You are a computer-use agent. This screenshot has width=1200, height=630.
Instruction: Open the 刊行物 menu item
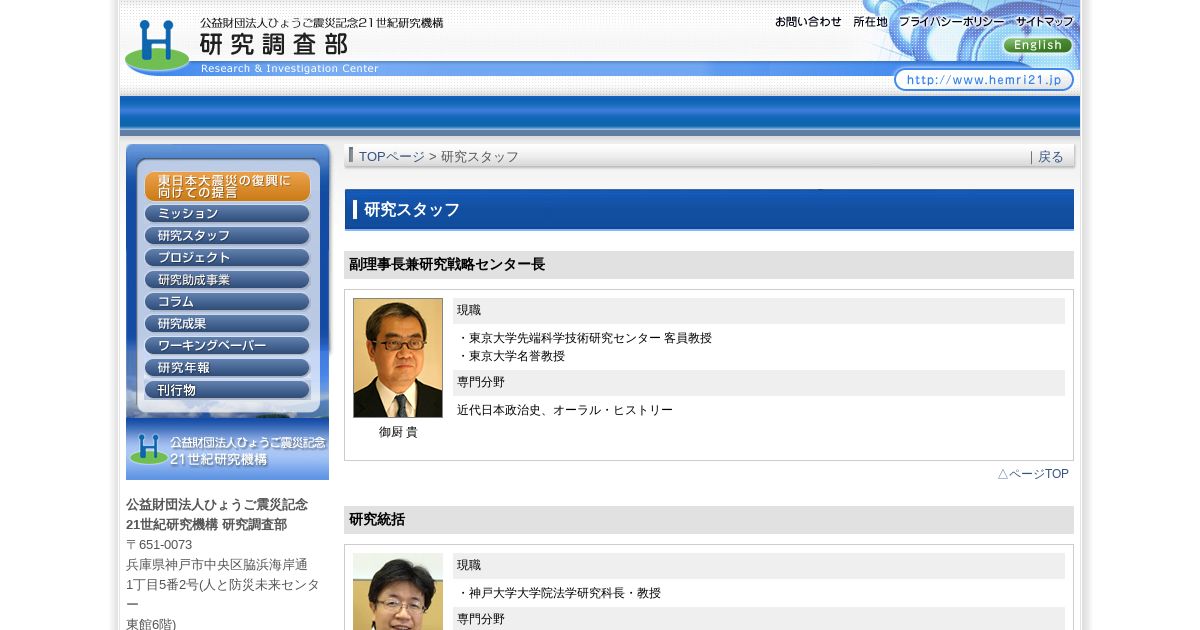click(x=227, y=389)
